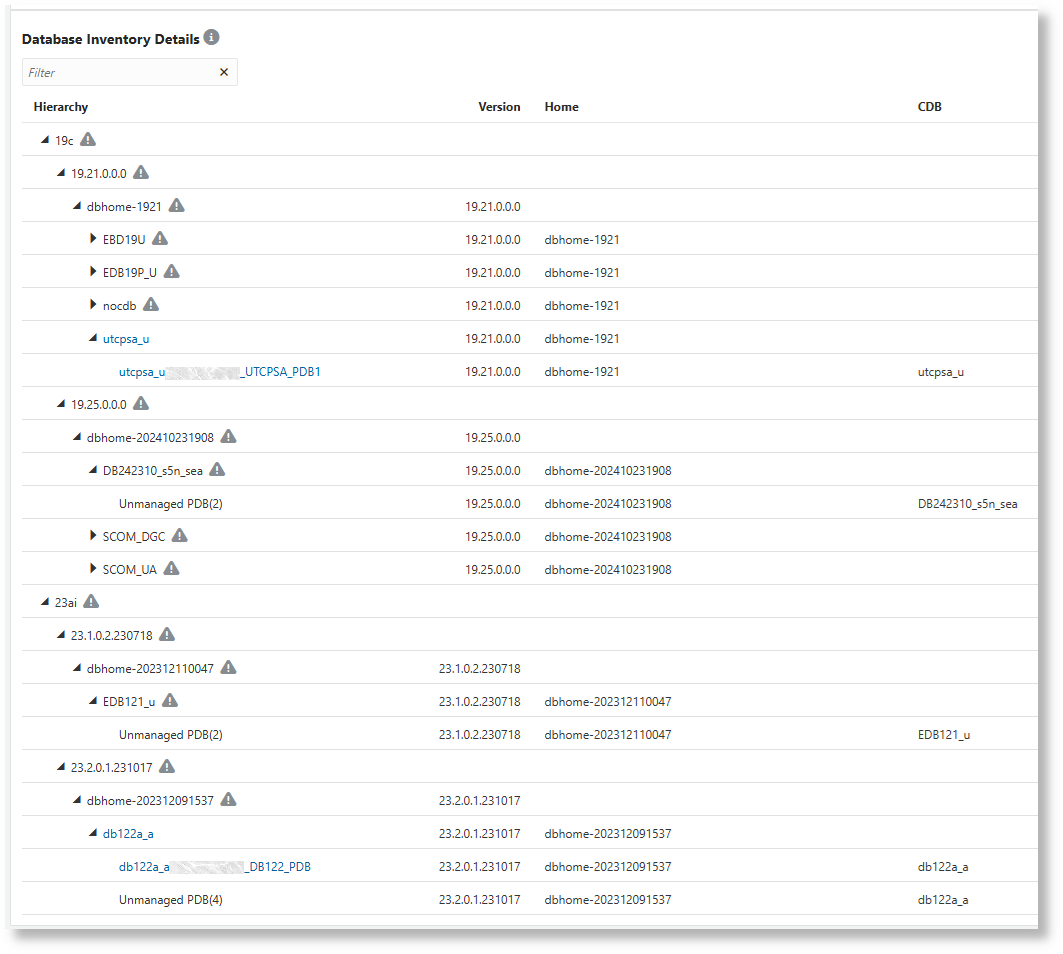Click the warning icon next to 19.25.0.0.0
The height and width of the screenshot is (954, 1063).
pyautogui.click(x=141, y=403)
